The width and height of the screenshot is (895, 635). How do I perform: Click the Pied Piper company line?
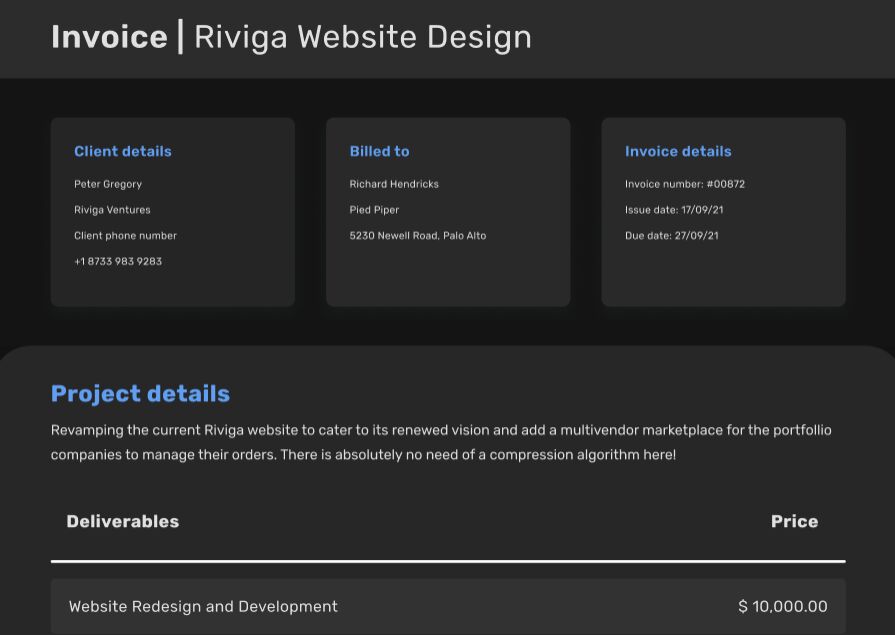(374, 210)
